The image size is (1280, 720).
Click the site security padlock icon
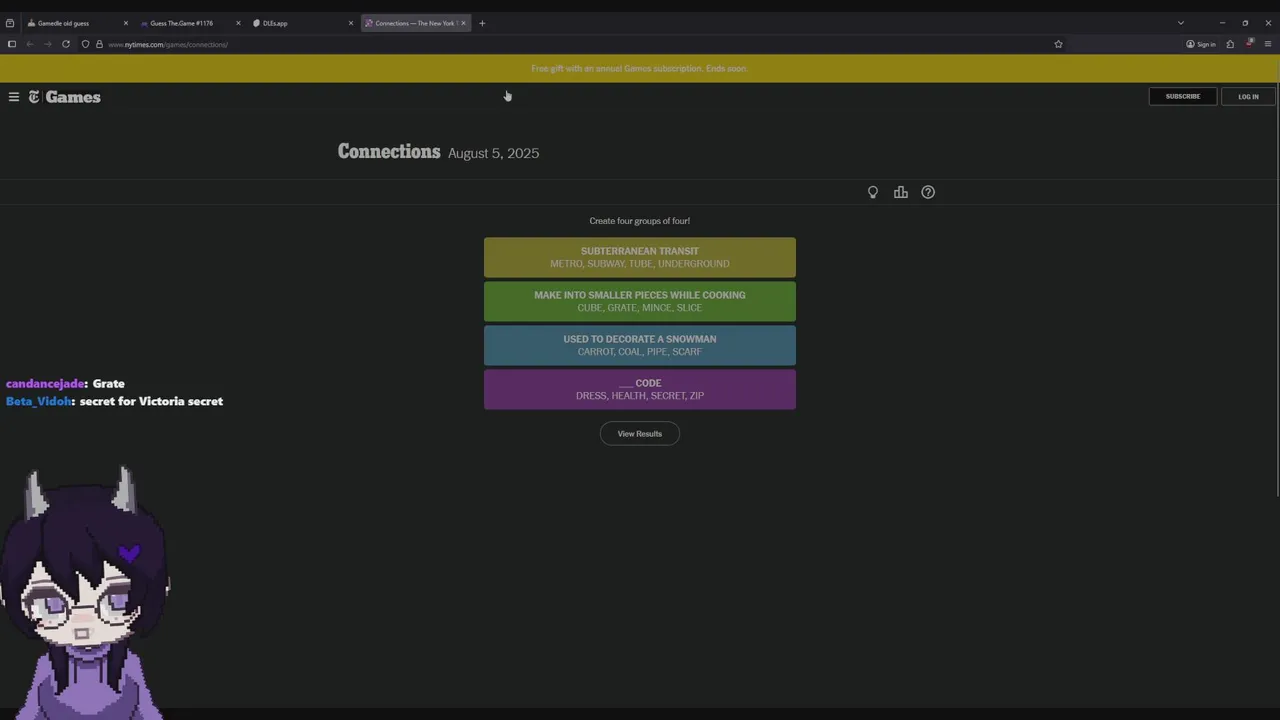(99, 44)
